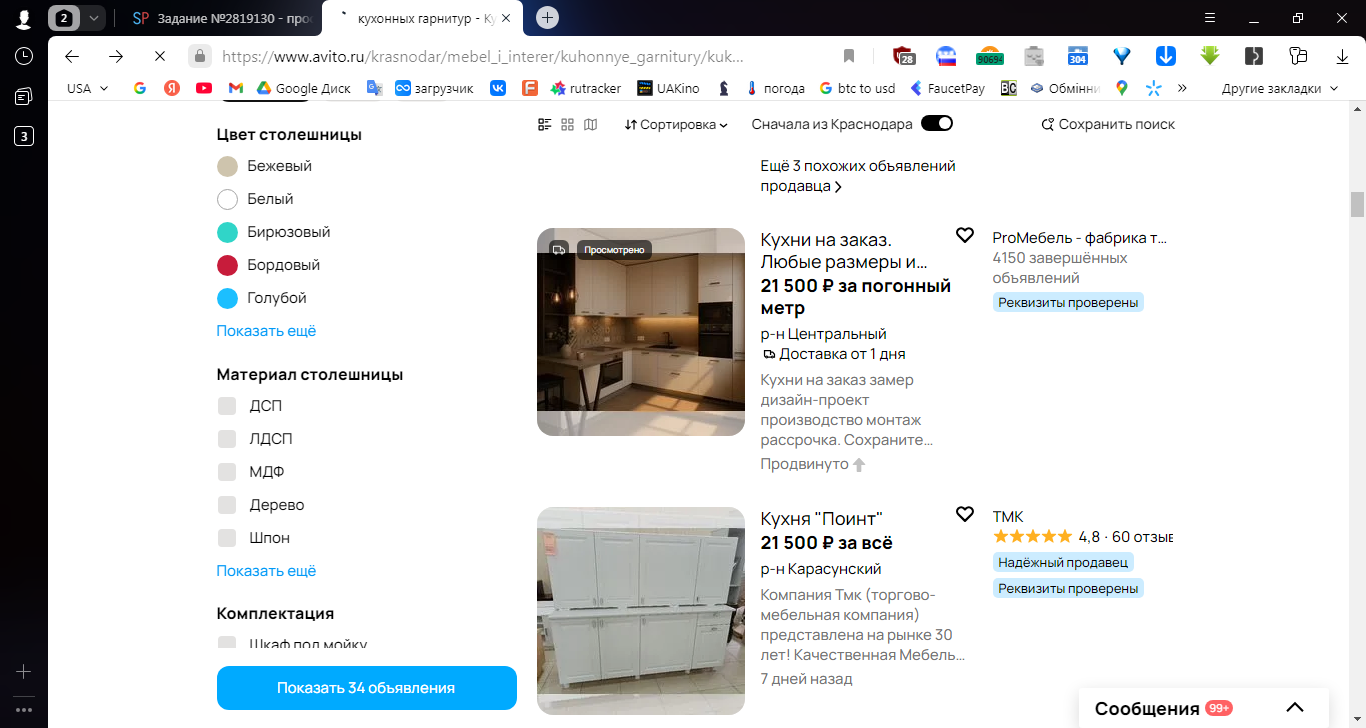Viewport: 1366px width, 728px height.
Task: Toggle 'Сначала из Краснодара' switch
Action: coord(937,124)
